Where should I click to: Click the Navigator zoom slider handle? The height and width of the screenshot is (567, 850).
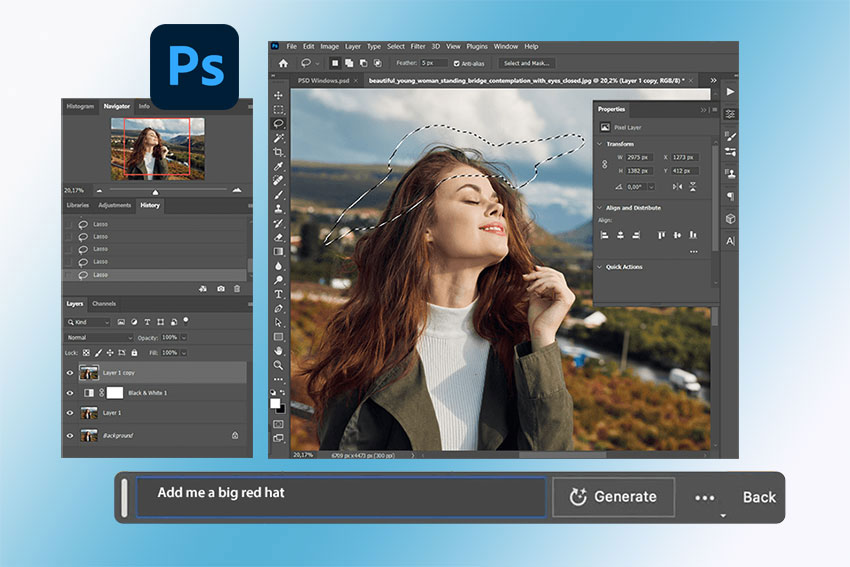coord(154,190)
